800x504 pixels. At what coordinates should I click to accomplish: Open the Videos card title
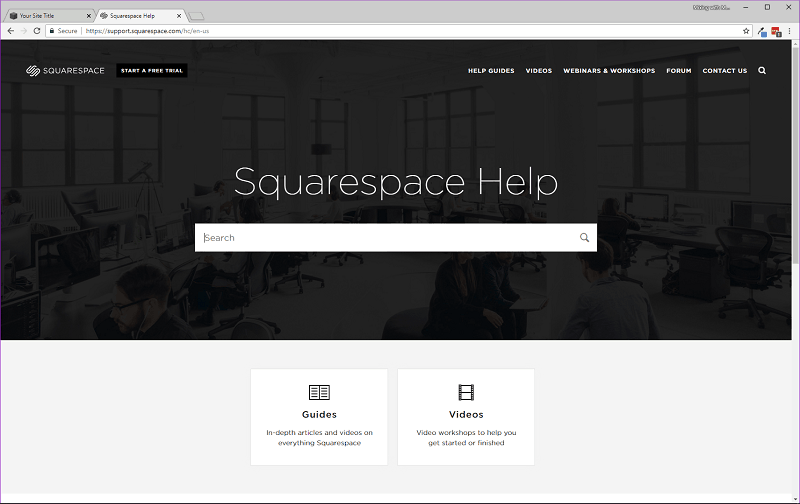[x=466, y=414]
